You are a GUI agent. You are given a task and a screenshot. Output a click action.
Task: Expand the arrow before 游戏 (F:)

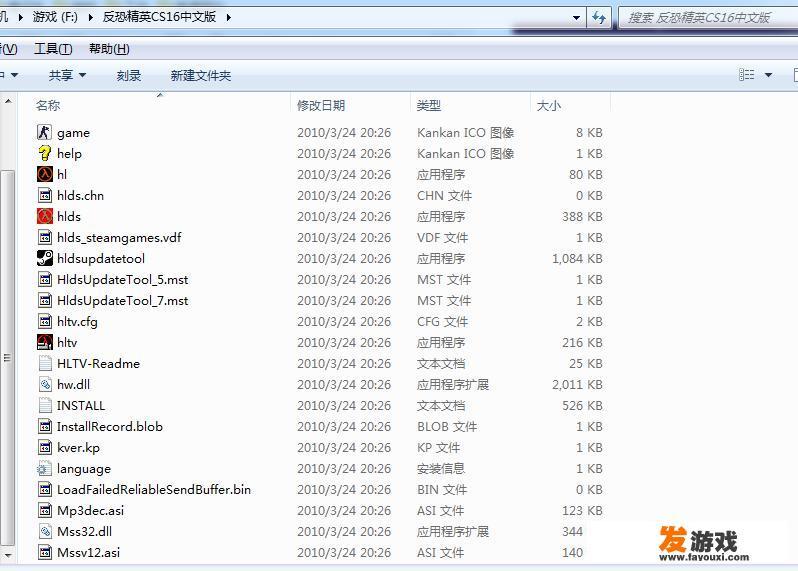[20, 17]
